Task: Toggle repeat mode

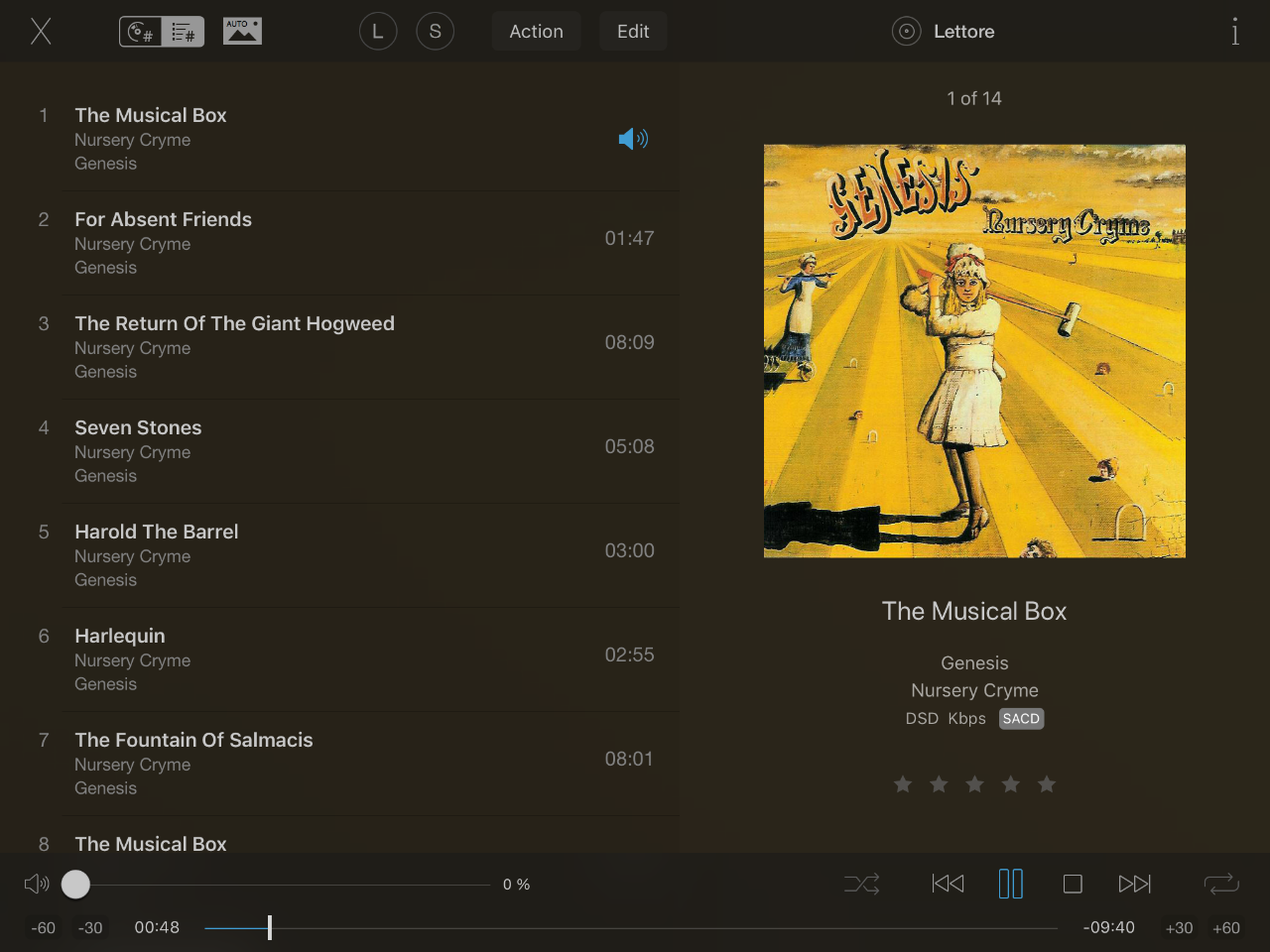Action: (1221, 884)
